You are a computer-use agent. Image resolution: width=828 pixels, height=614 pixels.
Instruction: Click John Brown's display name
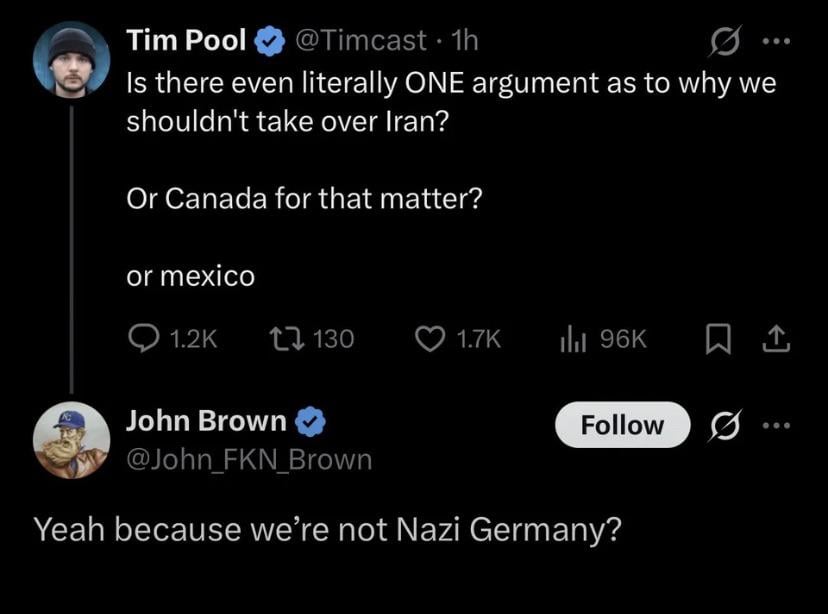coord(206,422)
